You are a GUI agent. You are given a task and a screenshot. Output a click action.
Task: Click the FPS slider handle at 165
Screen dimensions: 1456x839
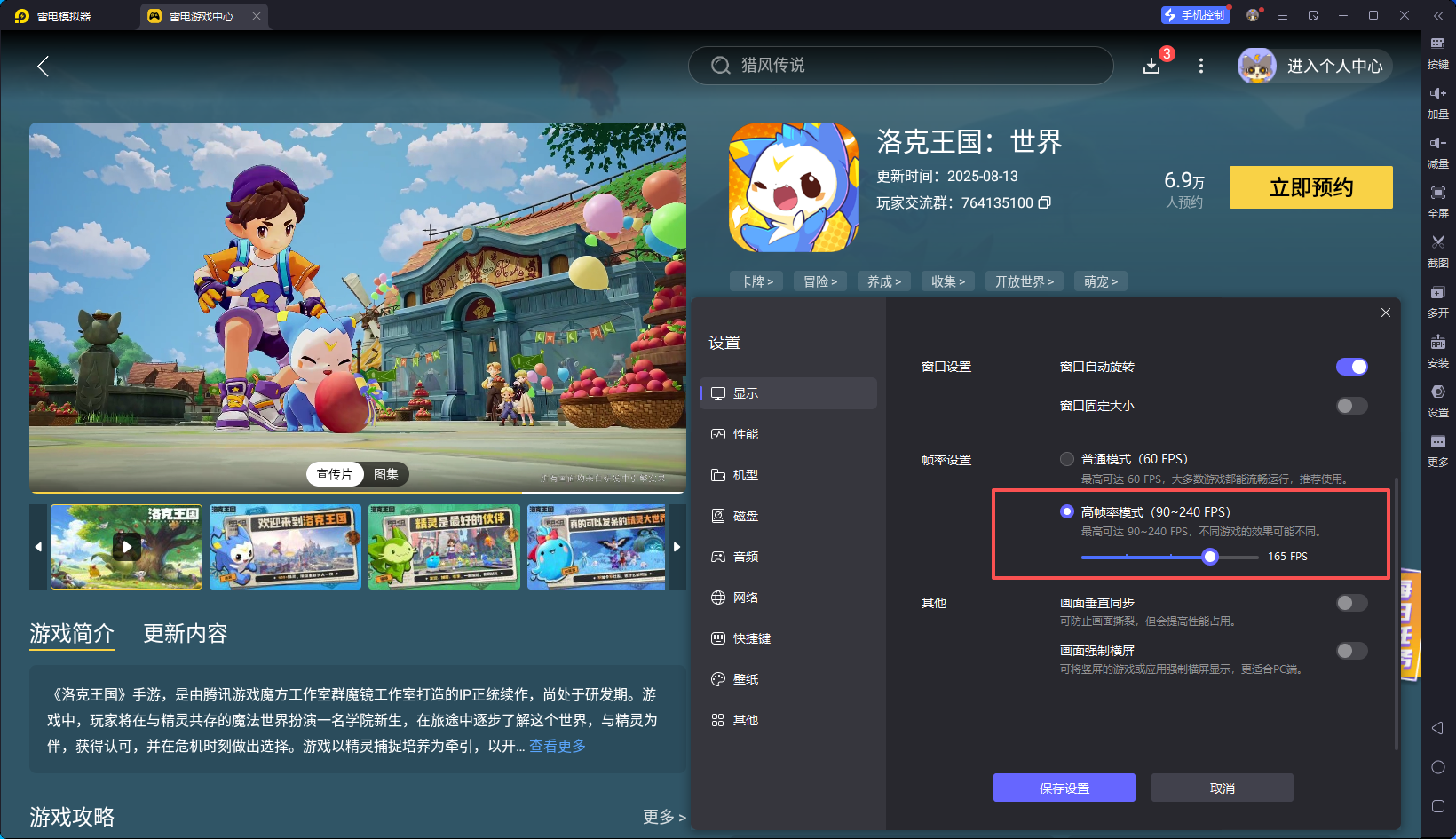[x=1210, y=557]
